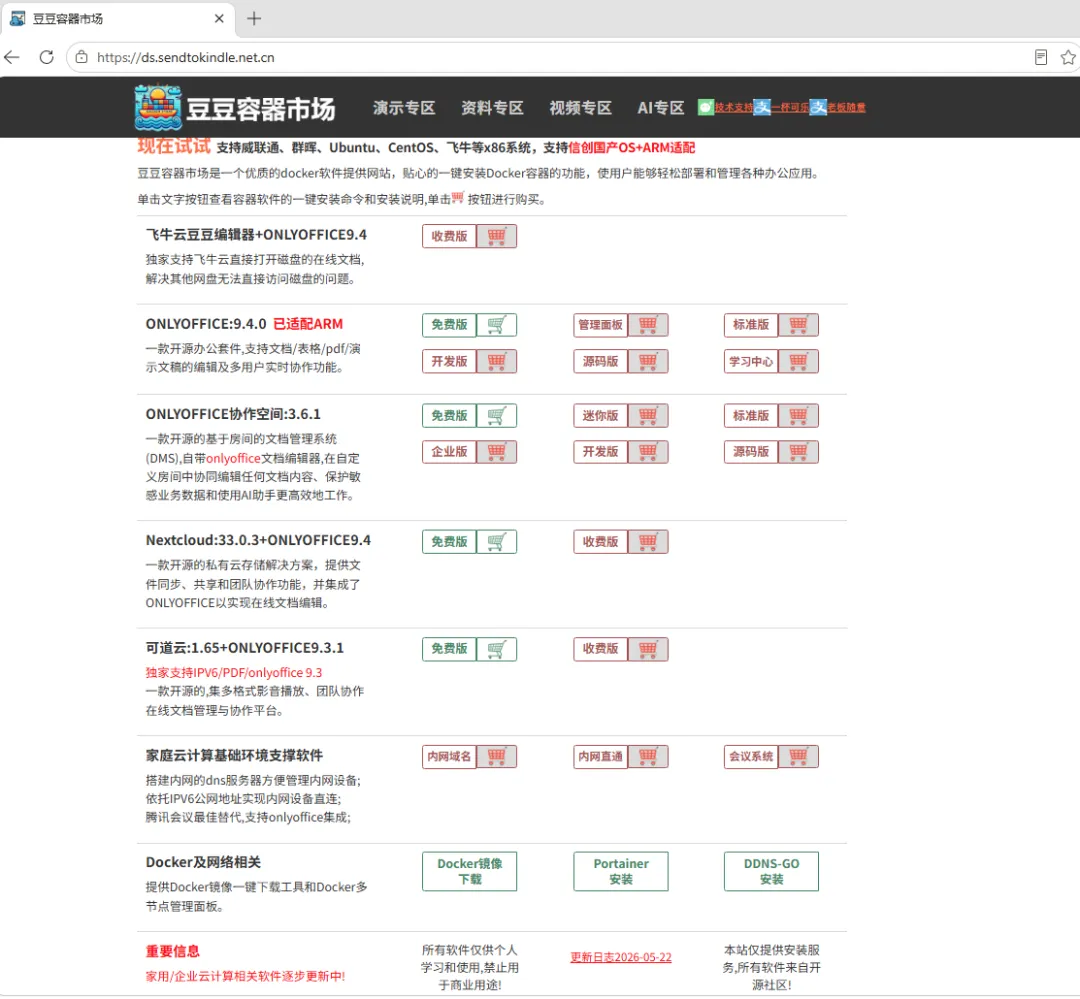This screenshot has height=999, width=1080.
Task: Click the Portainer安装 button
Action: point(621,872)
